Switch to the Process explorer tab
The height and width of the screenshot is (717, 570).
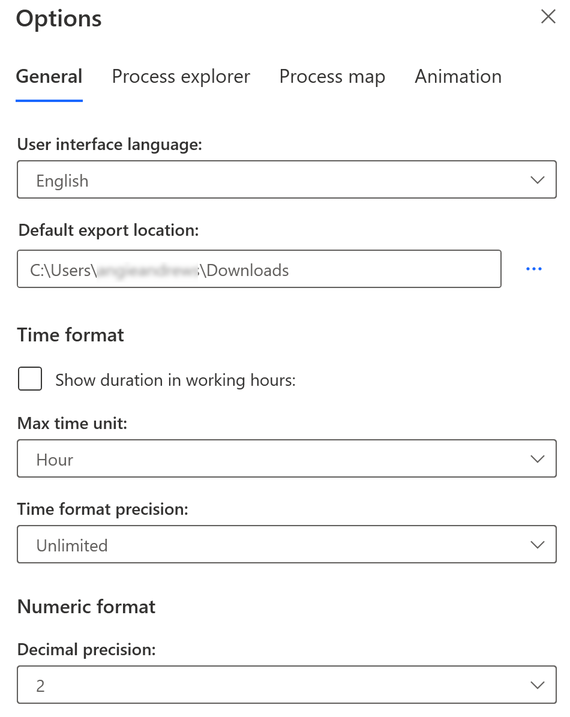[181, 77]
